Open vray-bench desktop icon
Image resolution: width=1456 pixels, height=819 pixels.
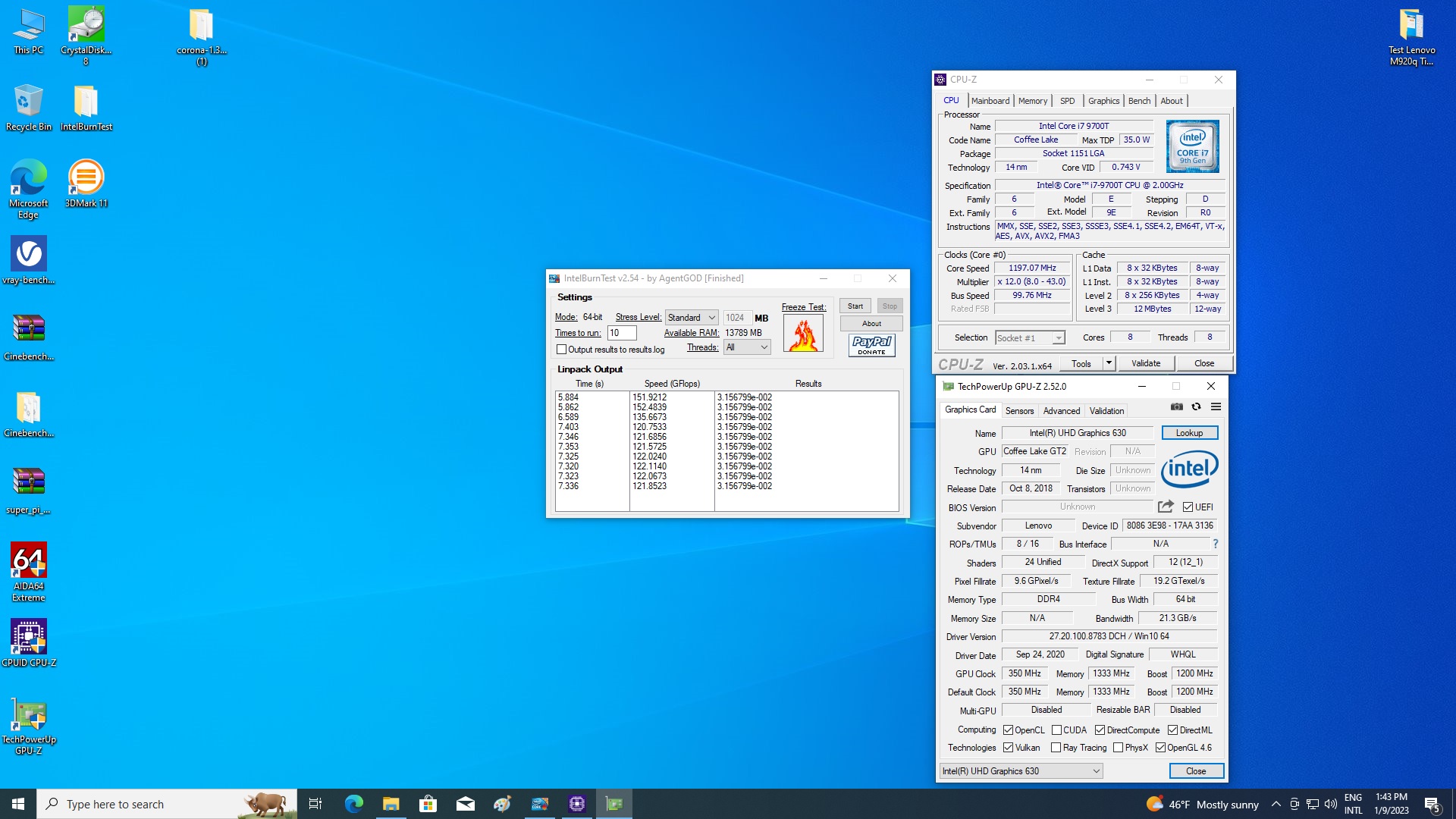(28, 260)
